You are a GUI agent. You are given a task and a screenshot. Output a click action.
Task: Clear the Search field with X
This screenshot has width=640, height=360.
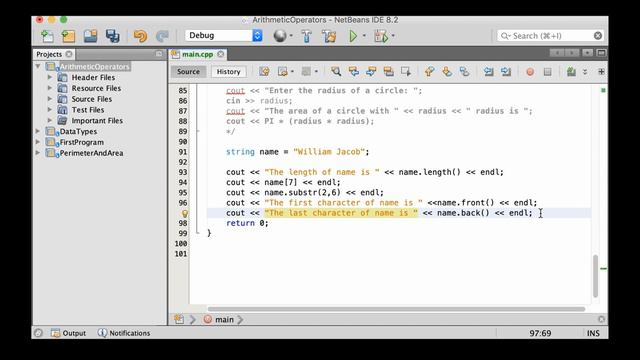(598, 36)
